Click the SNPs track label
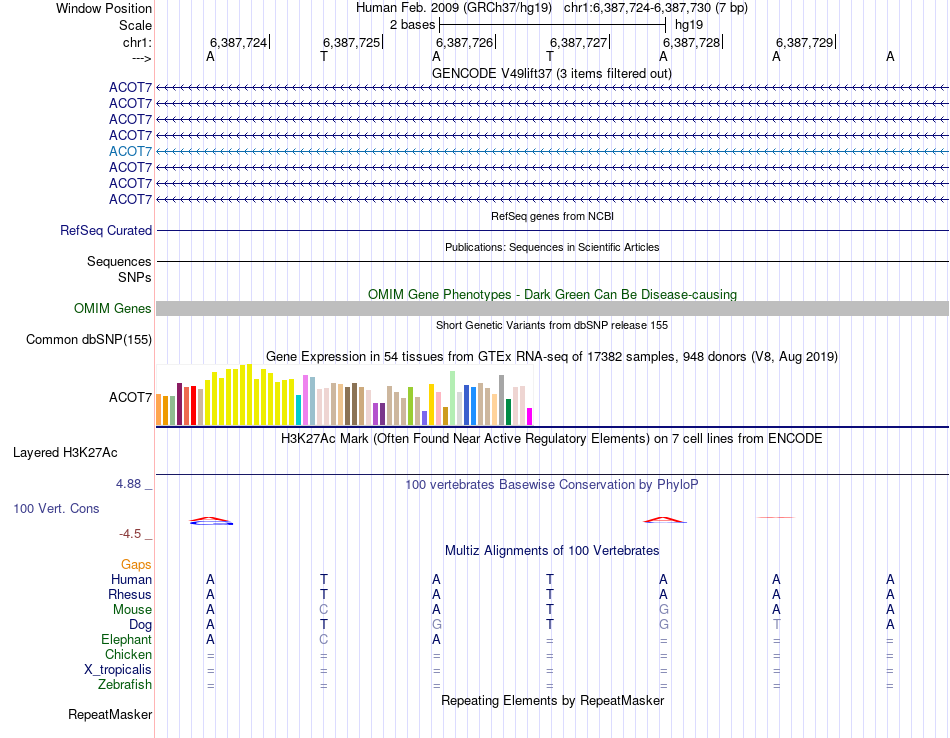 click(x=135, y=278)
